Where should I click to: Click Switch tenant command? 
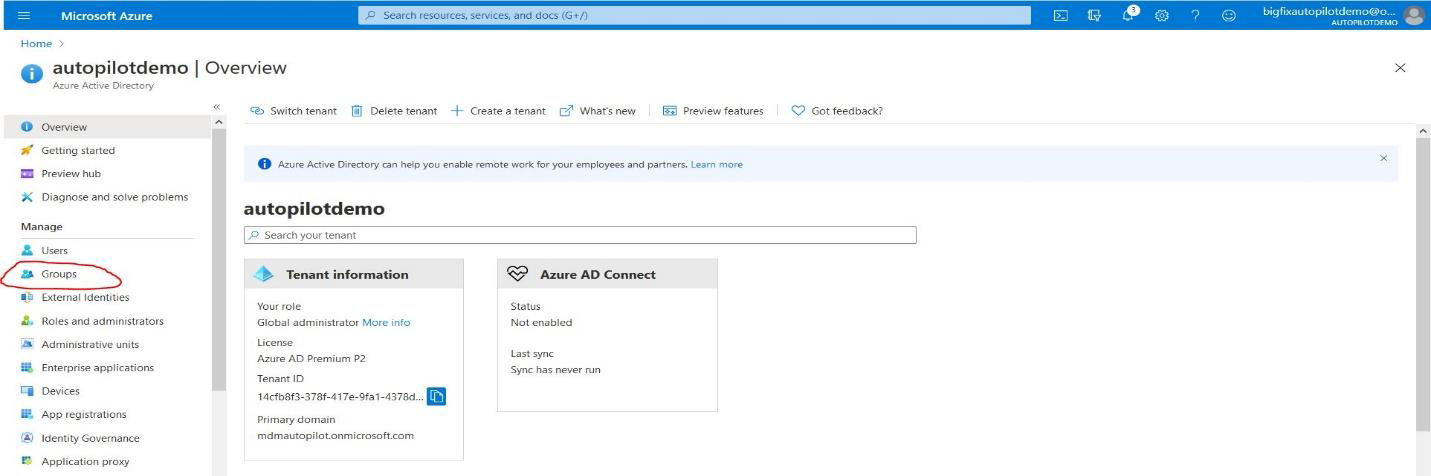pos(294,111)
